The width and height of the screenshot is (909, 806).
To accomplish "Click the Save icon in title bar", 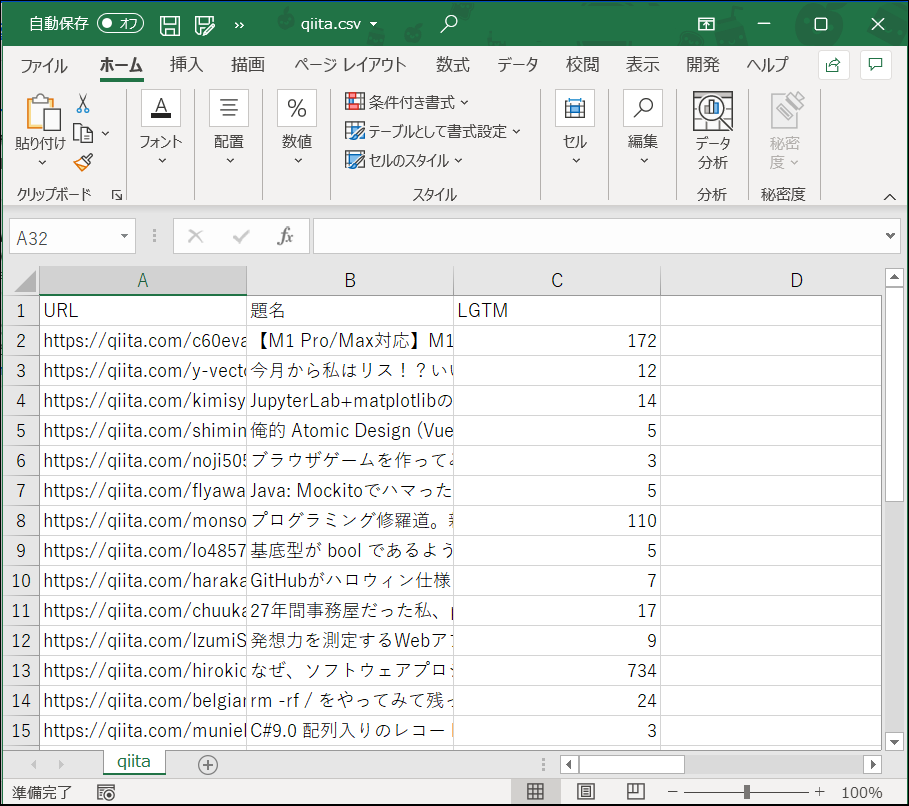I will coord(170,25).
